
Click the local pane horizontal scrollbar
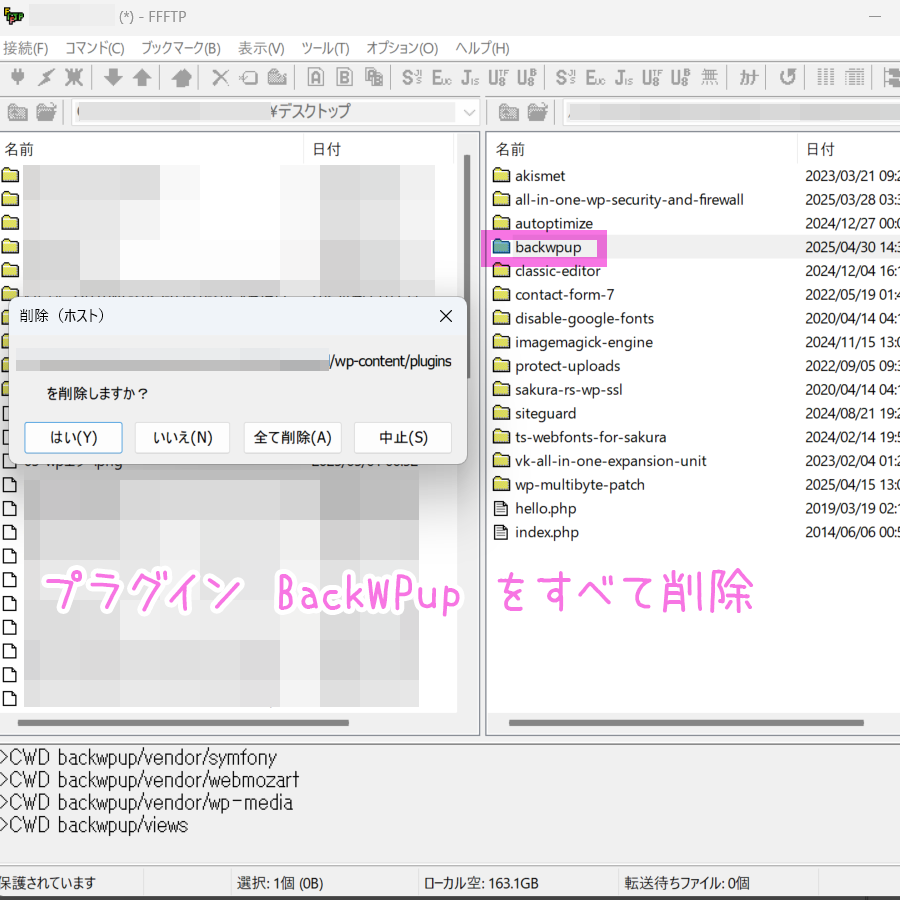(184, 723)
